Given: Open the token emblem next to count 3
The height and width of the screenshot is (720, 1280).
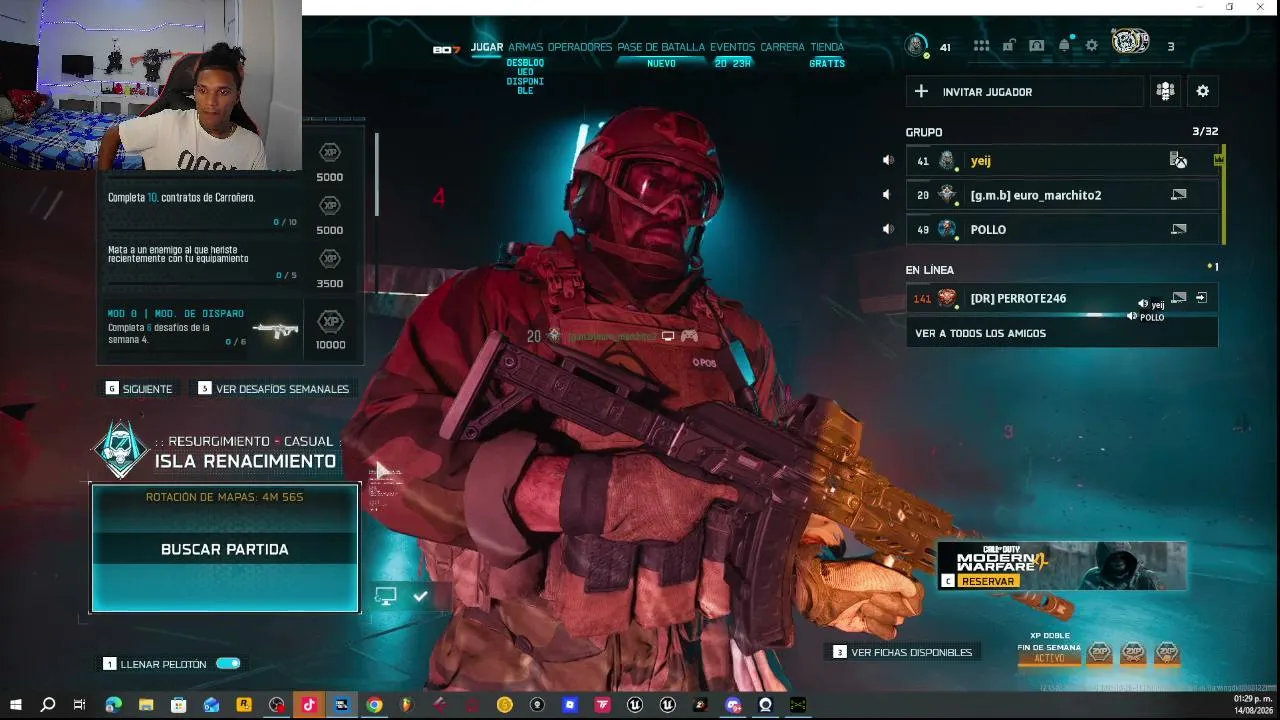Looking at the screenshot, I should point(1130,43).
